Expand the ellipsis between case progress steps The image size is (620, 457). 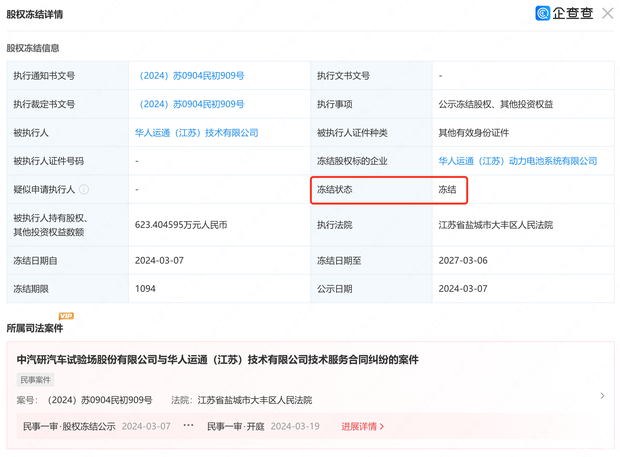pyautogui.click(x=189, y=425)
